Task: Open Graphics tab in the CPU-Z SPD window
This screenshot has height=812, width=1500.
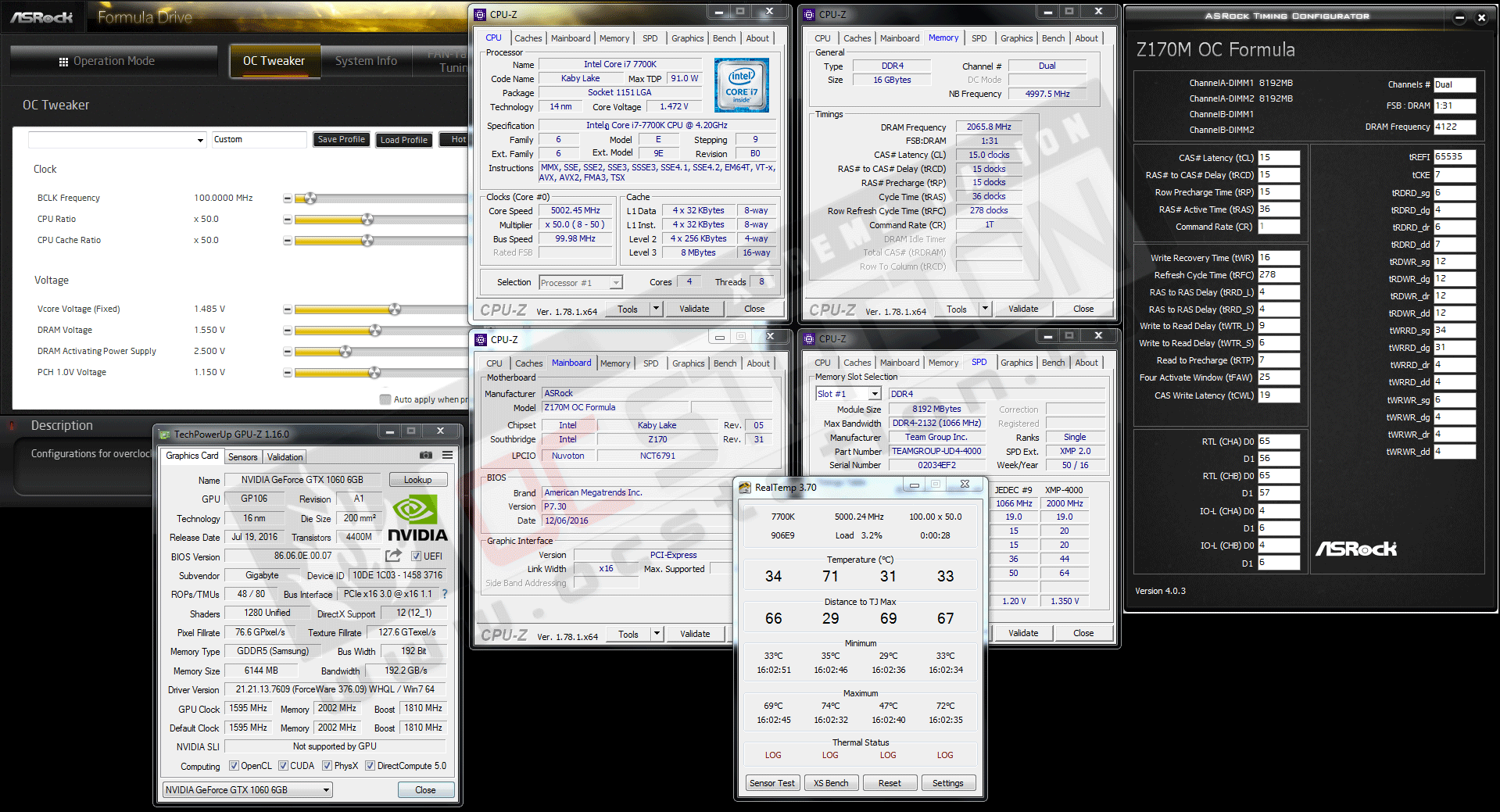Action: [x=1016, y=363]
